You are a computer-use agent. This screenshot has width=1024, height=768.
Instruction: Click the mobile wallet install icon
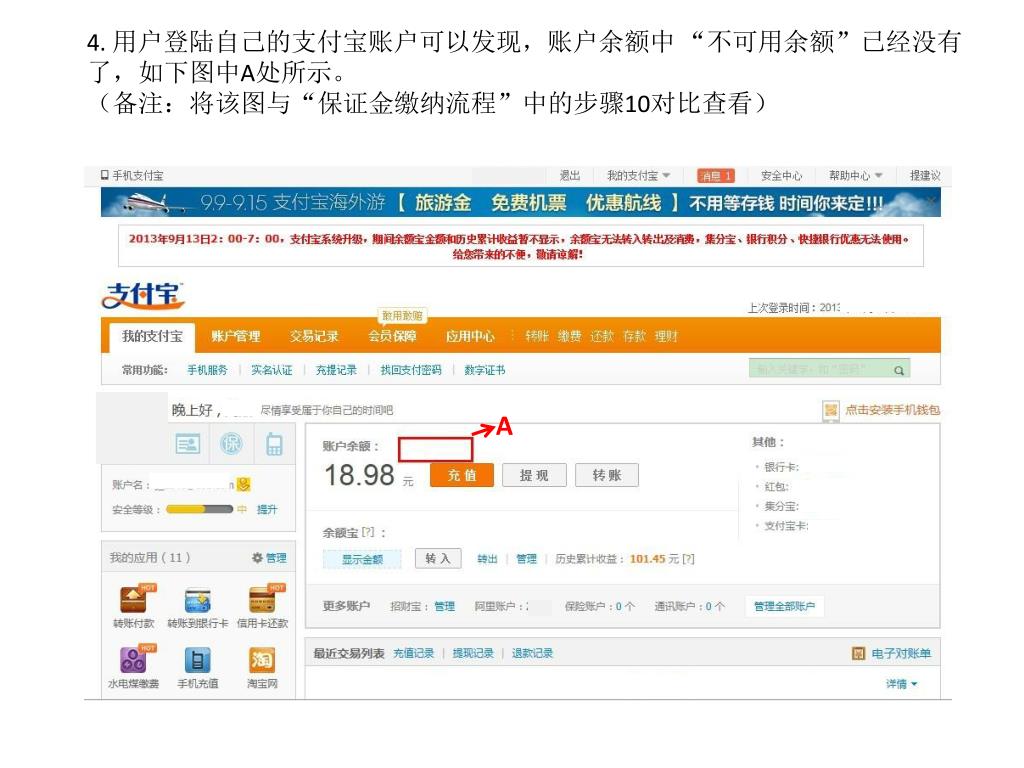click(831, 410)
